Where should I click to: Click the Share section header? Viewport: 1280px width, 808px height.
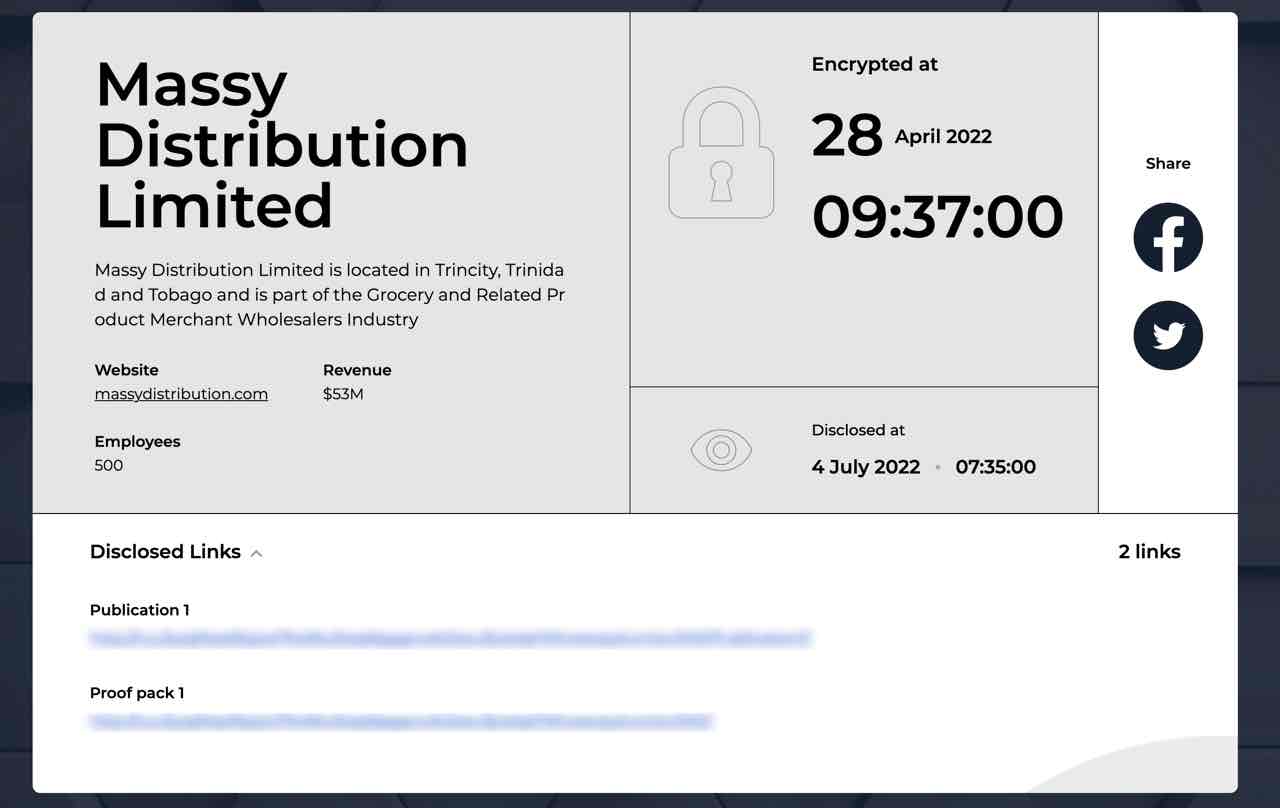coord(1167,163)
